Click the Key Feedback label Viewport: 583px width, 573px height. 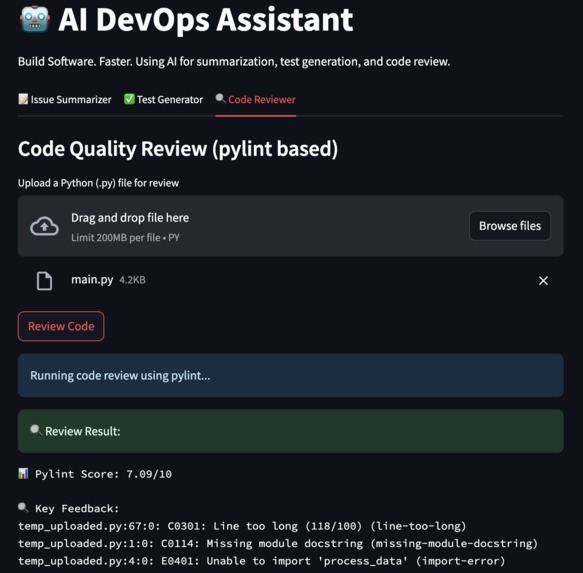click(x=77, y=508)
